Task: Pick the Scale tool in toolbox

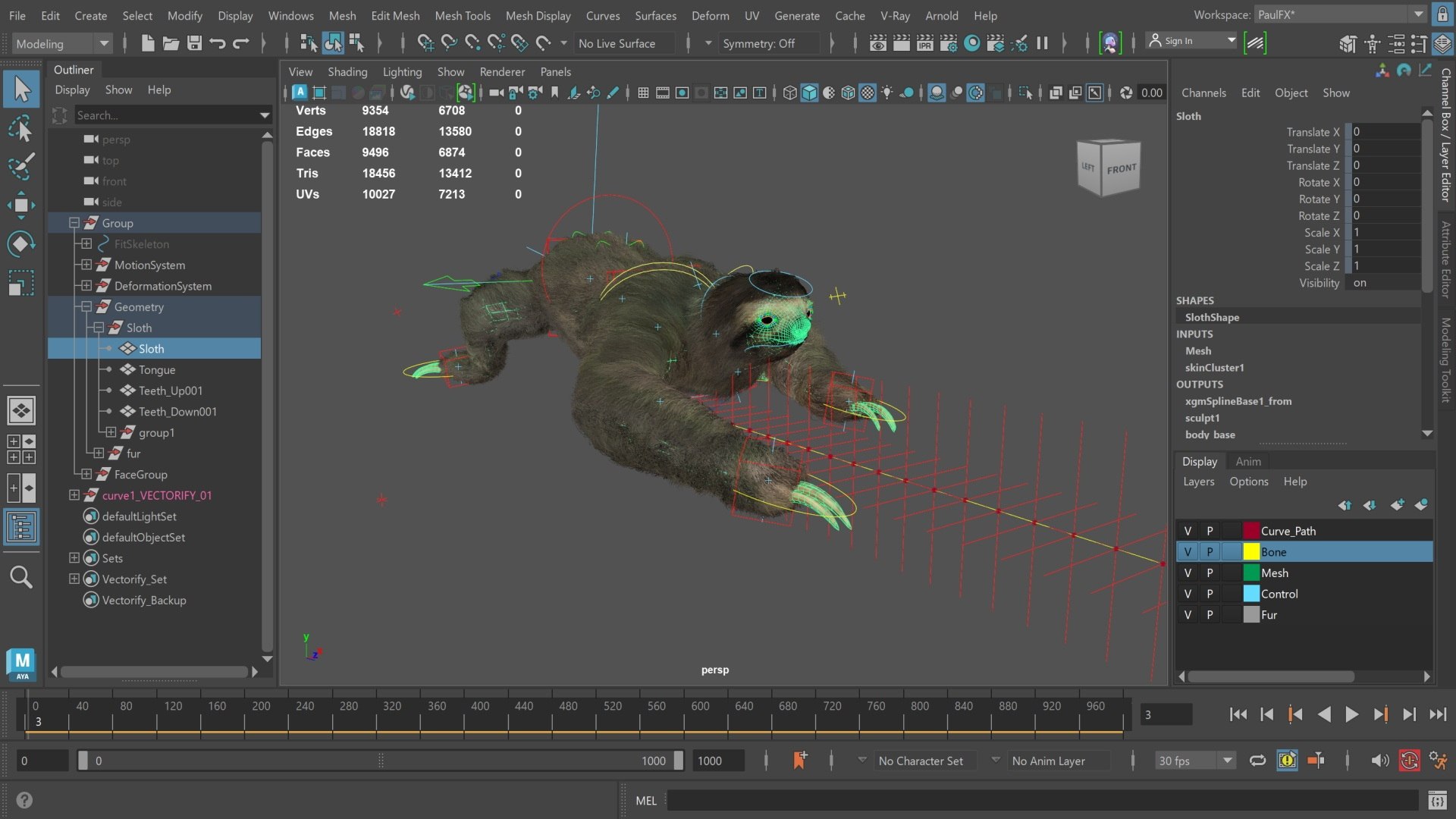Action: [21, 283]
